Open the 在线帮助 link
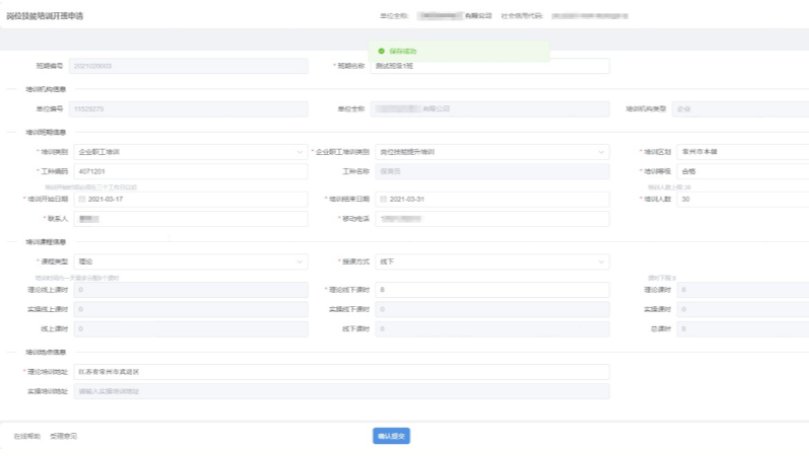The image size is (809, 456). [x=27, y=436]
